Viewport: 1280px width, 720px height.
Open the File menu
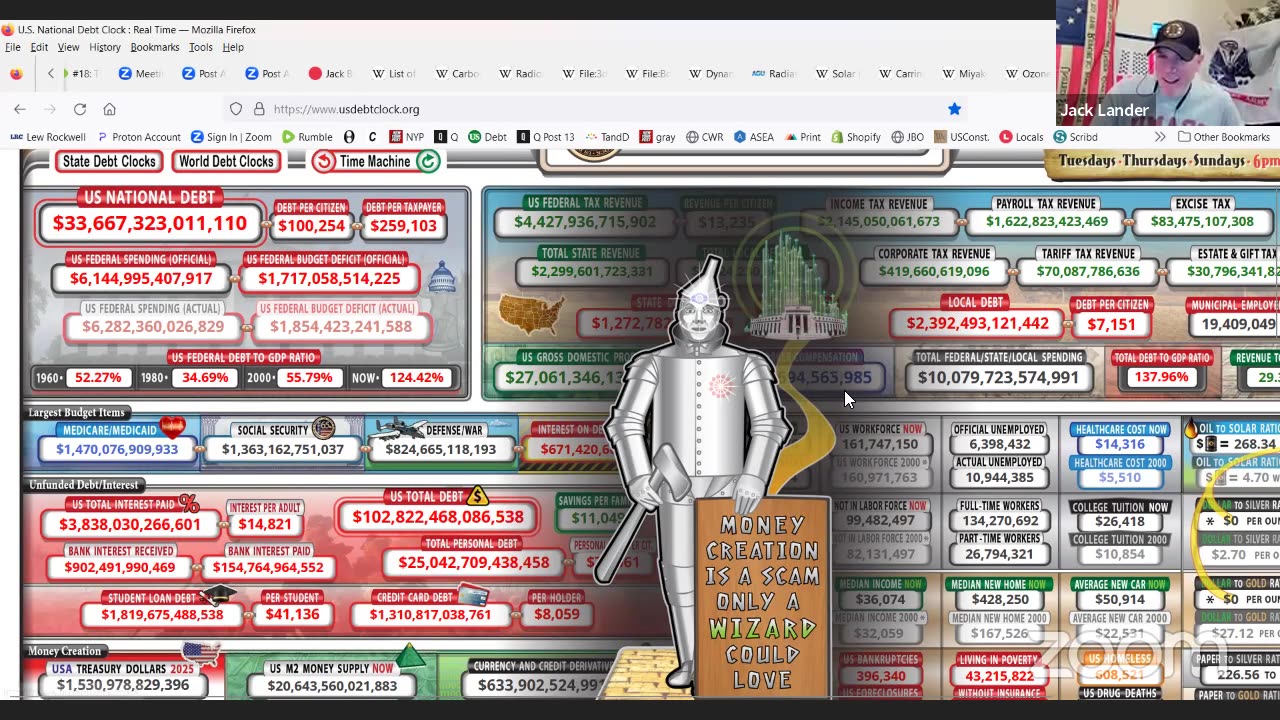click(13, 47)
